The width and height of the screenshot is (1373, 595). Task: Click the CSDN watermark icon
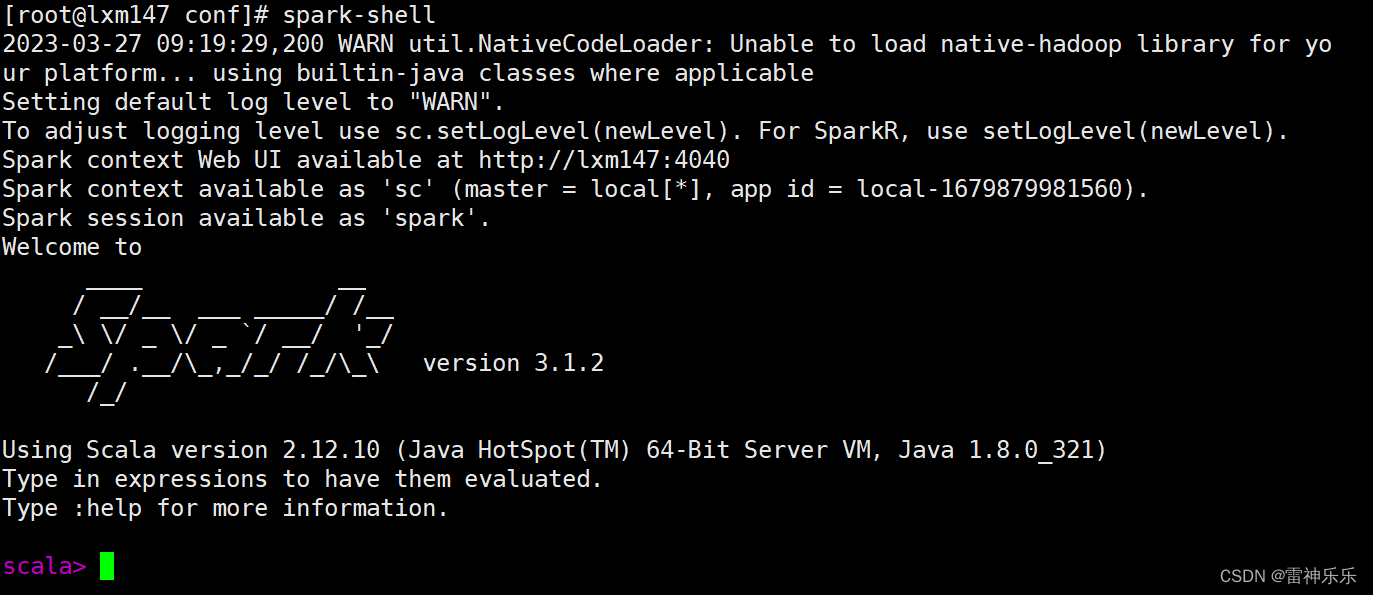click(1245, 575)
